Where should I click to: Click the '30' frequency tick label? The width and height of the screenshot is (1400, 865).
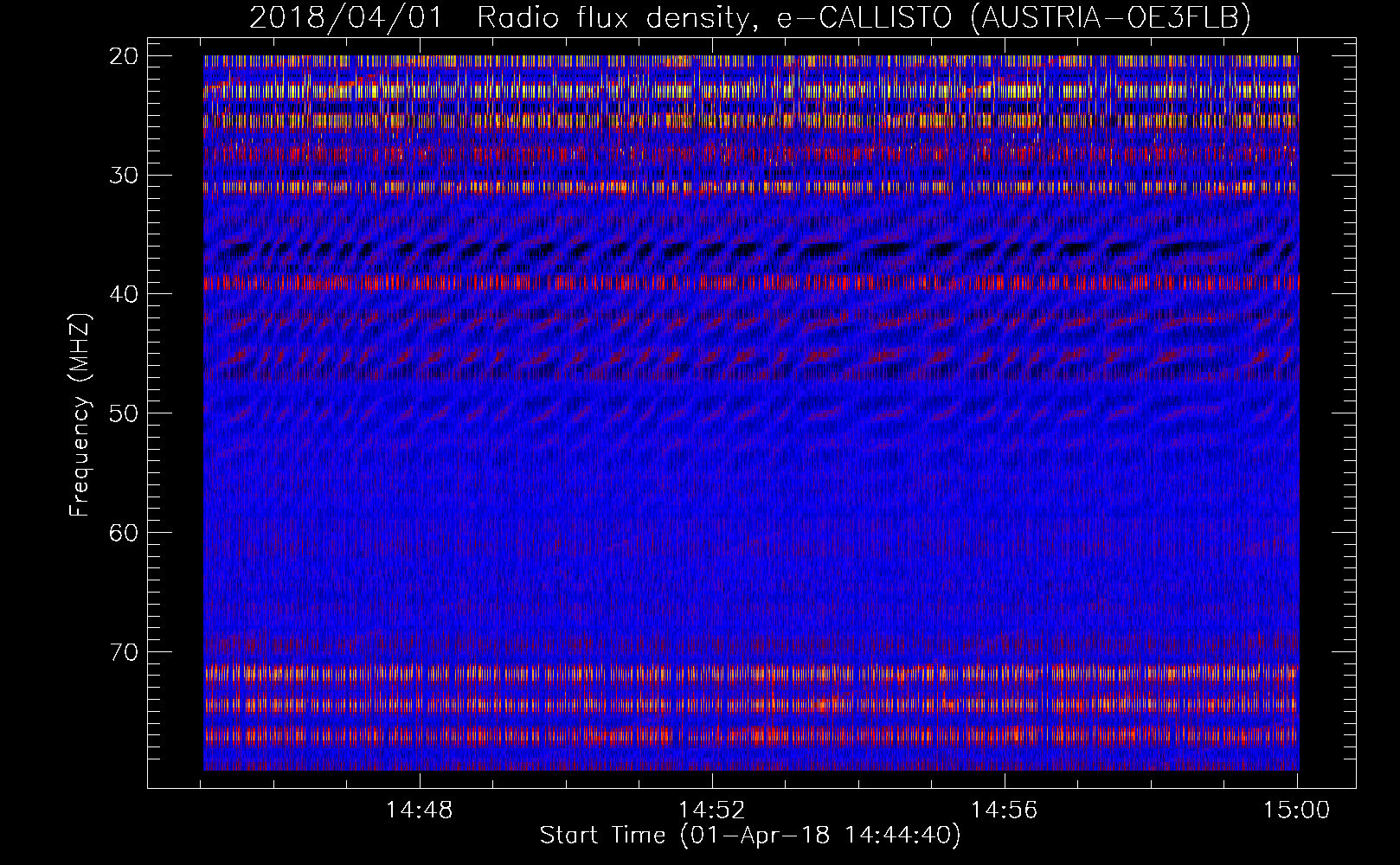coord(124,176)
